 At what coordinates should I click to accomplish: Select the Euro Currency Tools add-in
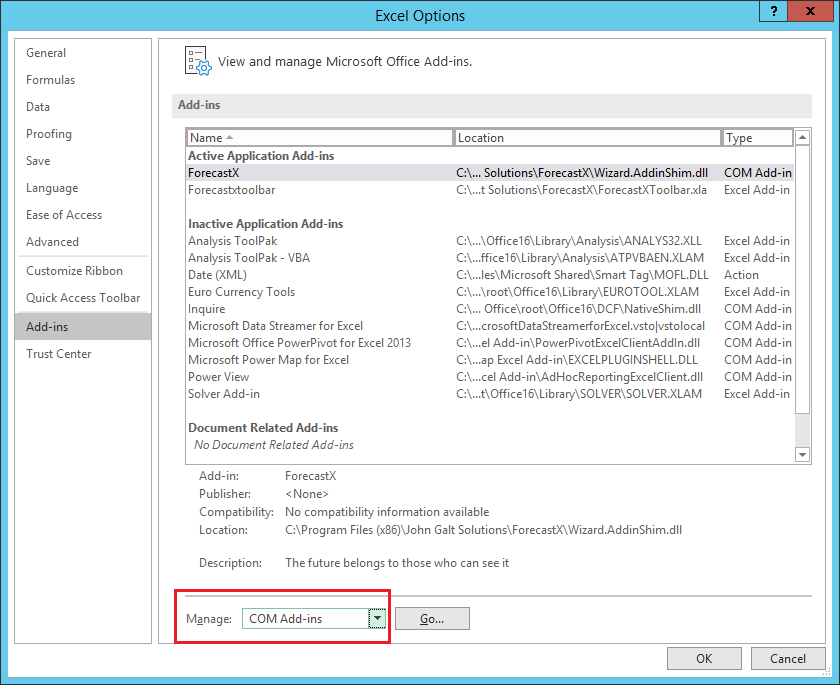300,291
